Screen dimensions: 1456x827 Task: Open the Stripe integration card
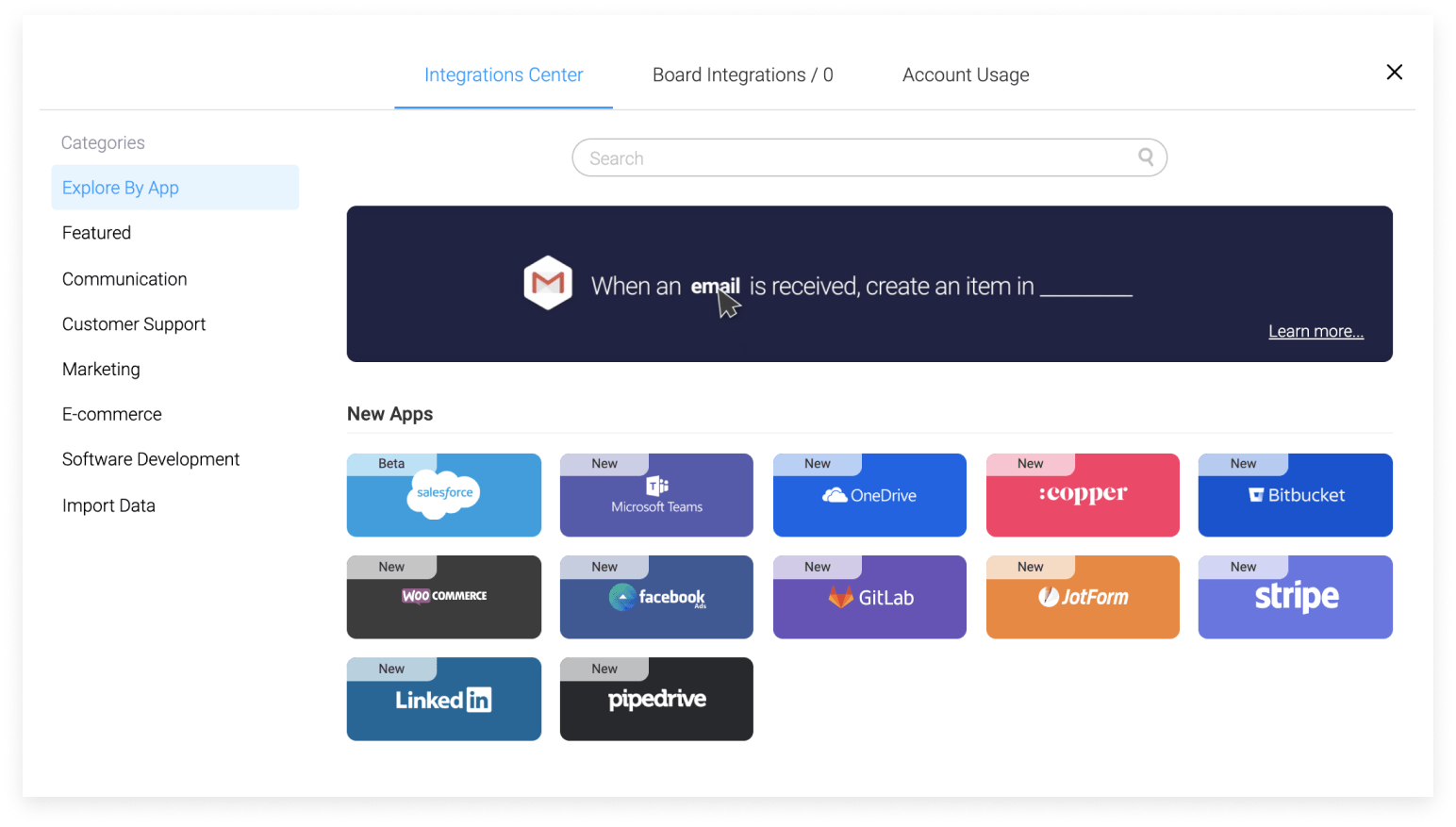1296,597
